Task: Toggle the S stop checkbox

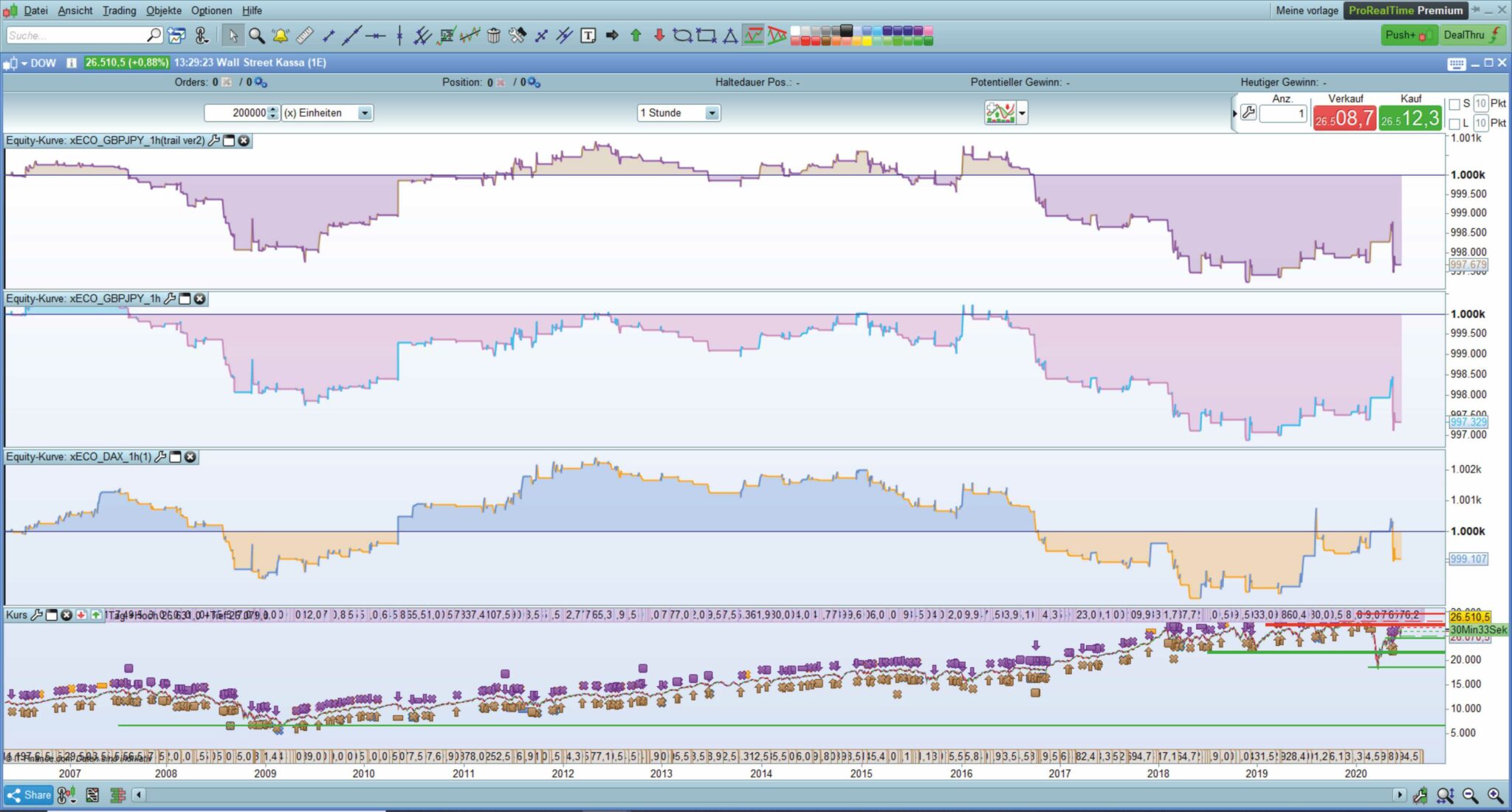Action: tap(1454, 104)
